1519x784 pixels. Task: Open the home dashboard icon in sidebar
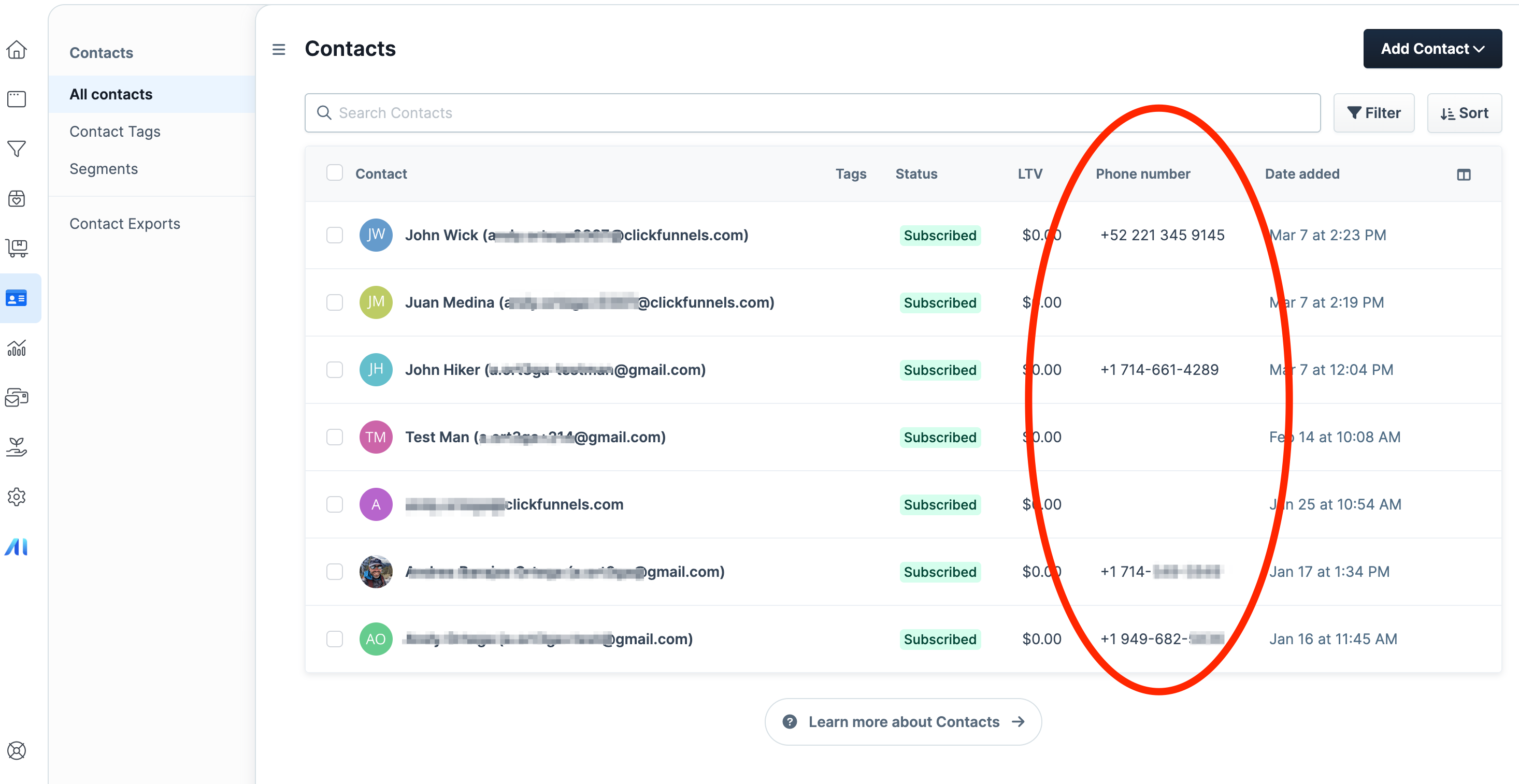click(17, 50)
